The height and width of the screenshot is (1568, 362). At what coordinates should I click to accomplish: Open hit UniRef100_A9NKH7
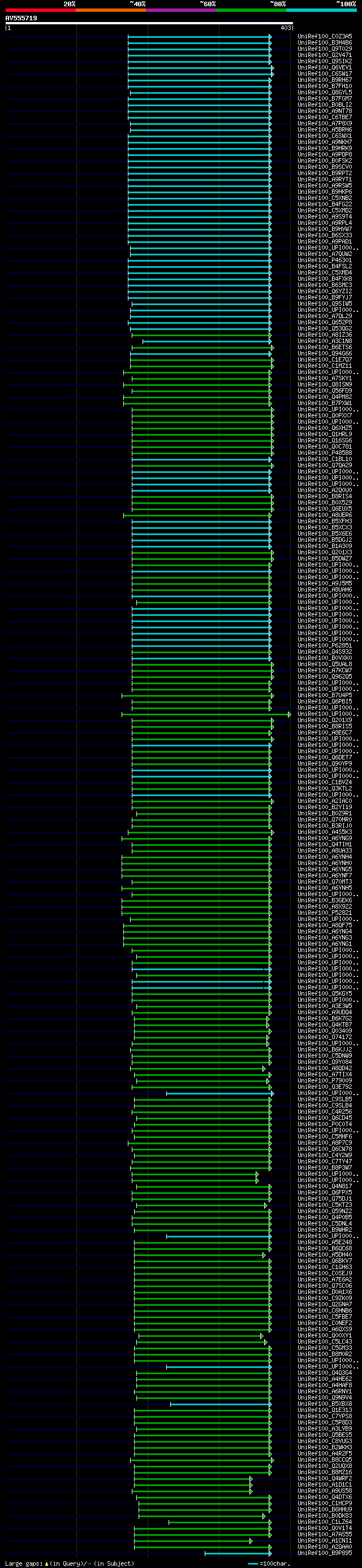(325, 142)
